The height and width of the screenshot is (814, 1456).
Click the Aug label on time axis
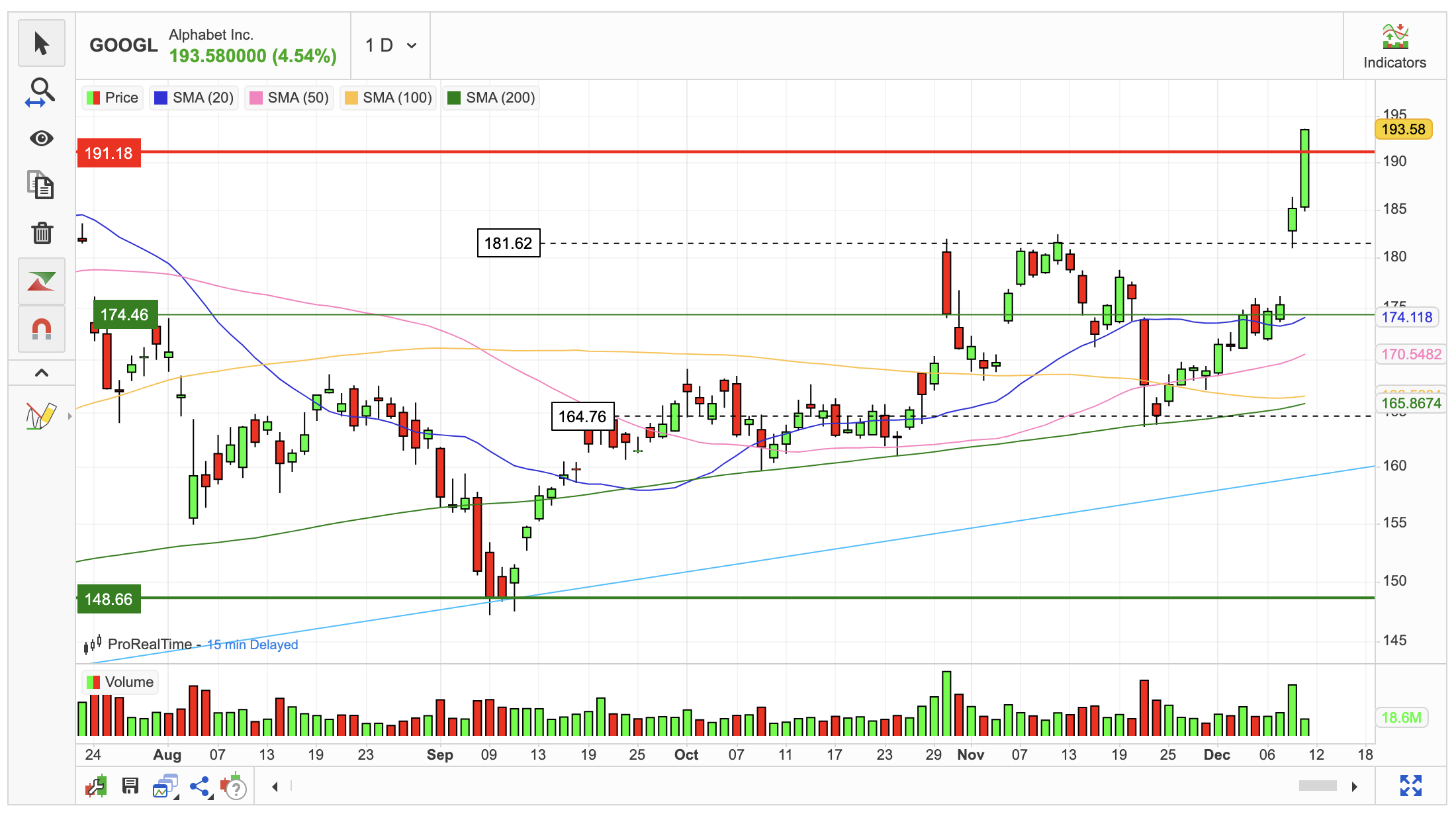pos(167,754)
